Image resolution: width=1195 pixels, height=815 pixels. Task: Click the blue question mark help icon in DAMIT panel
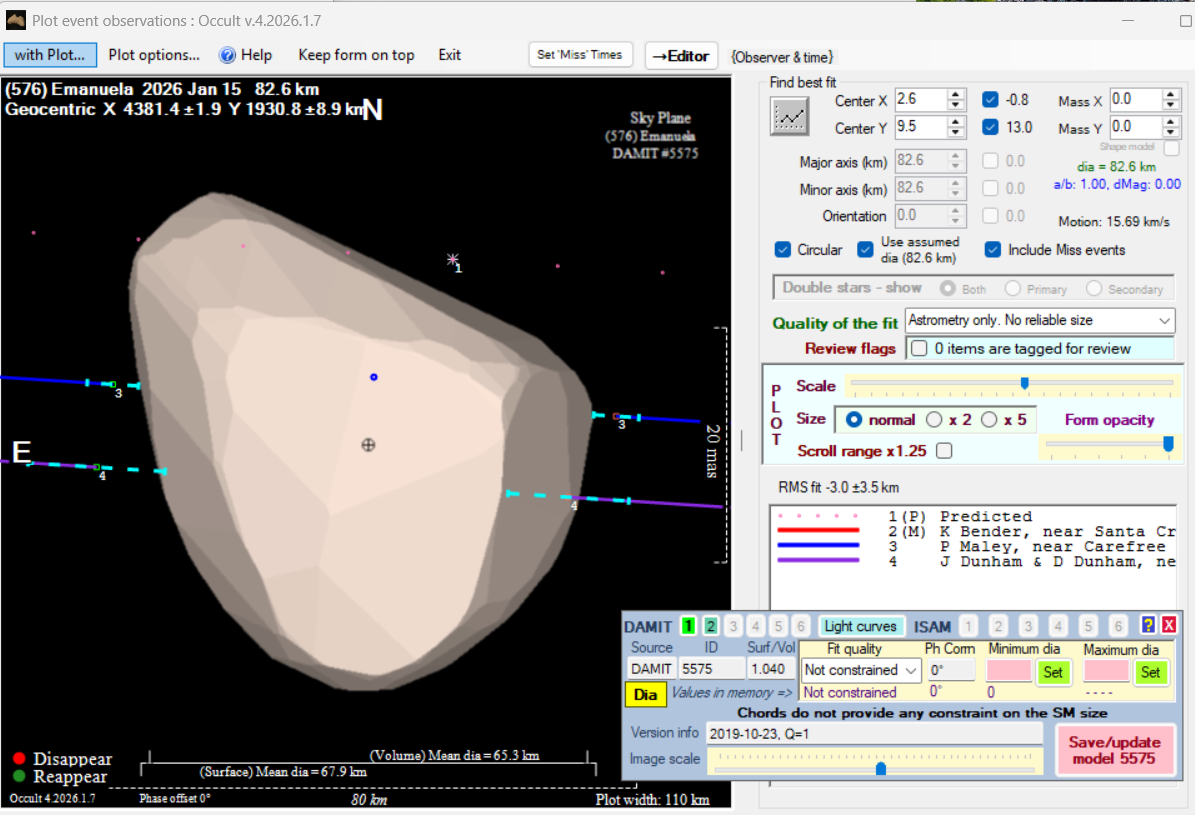pyautogui.click(x=1147, y=625)
